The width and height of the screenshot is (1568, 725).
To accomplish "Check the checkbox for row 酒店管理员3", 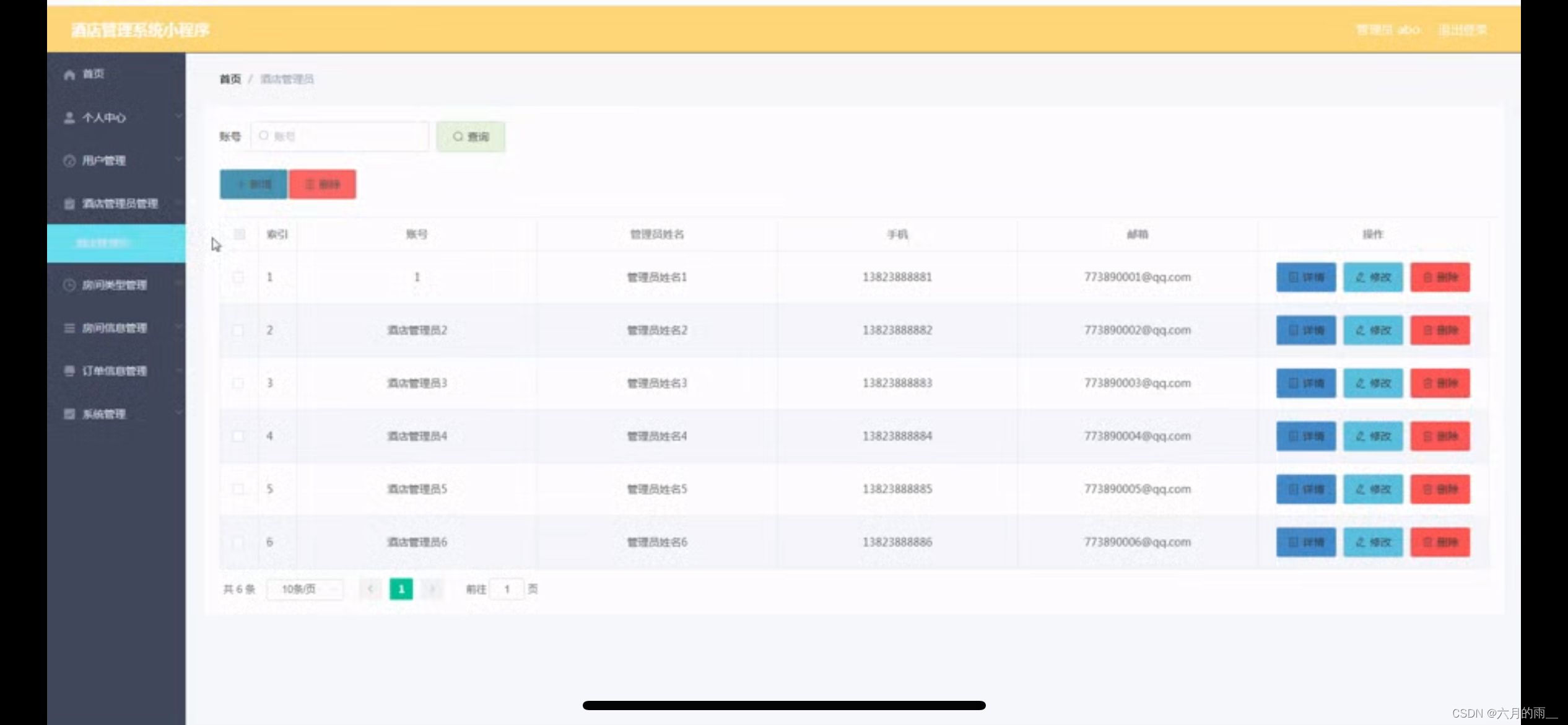I will [x=238, y=383].
